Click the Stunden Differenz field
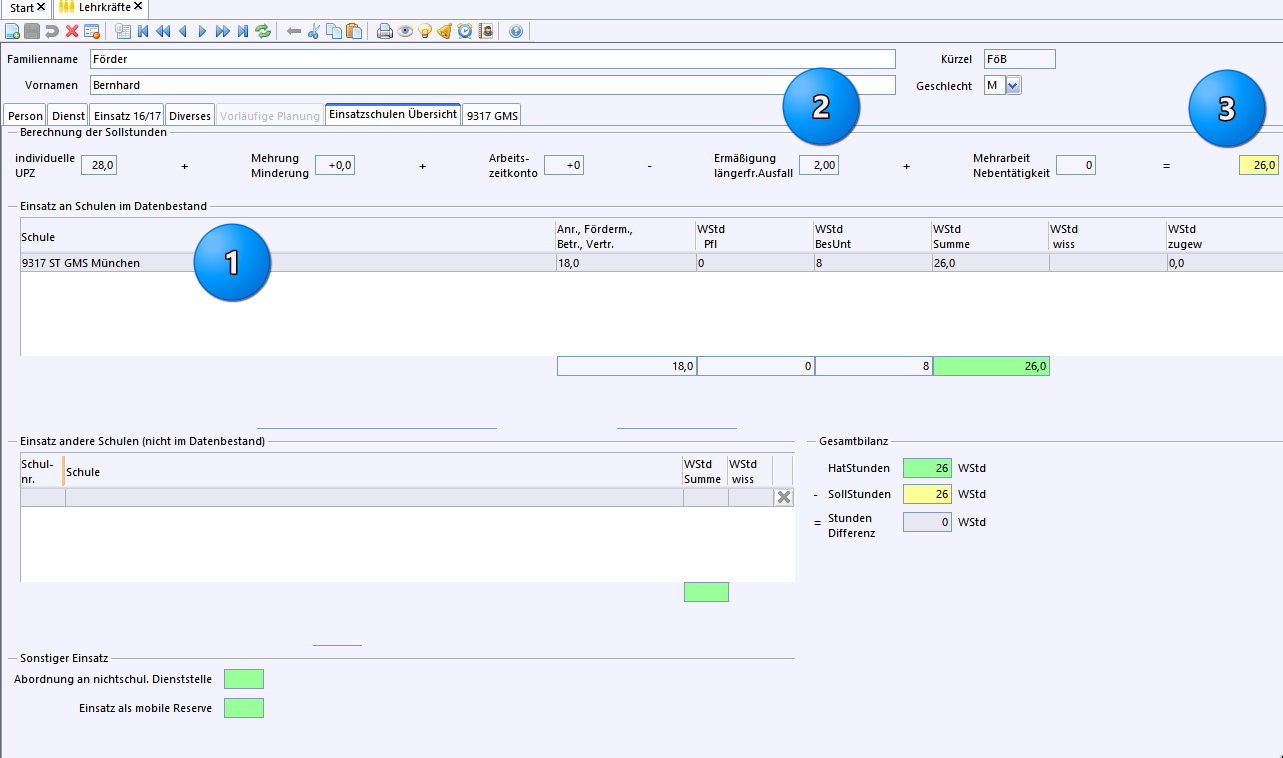This screenshot has width=1283, height=758. tap(927, 522)
